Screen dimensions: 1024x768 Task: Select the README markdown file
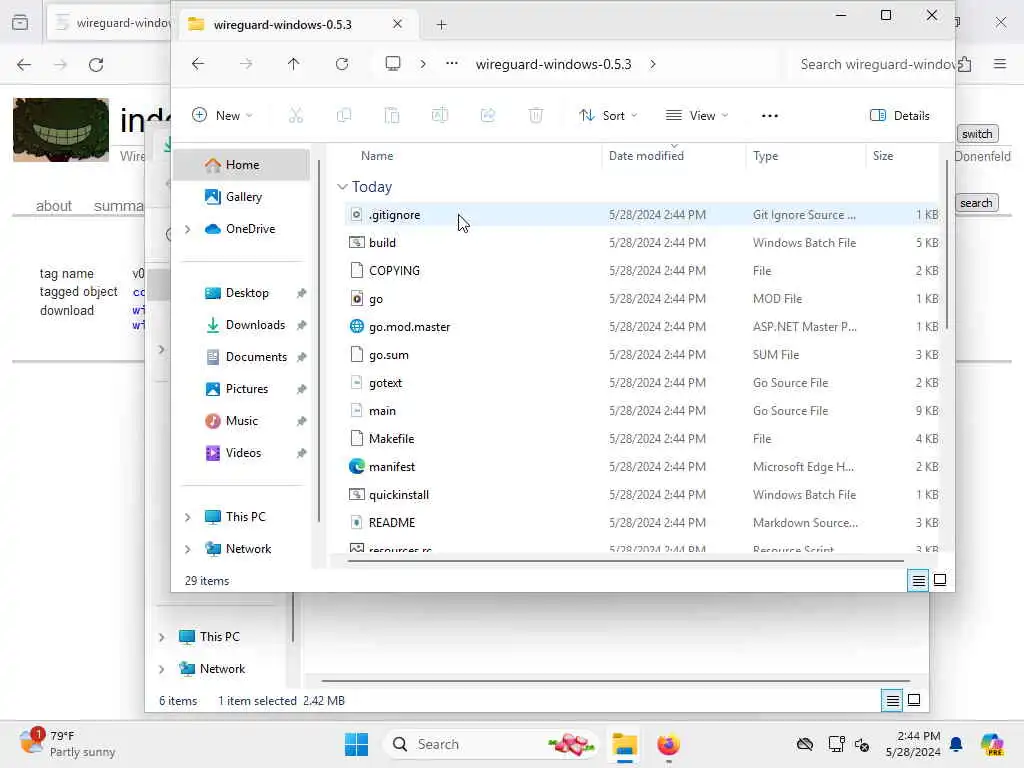(642, 522)
